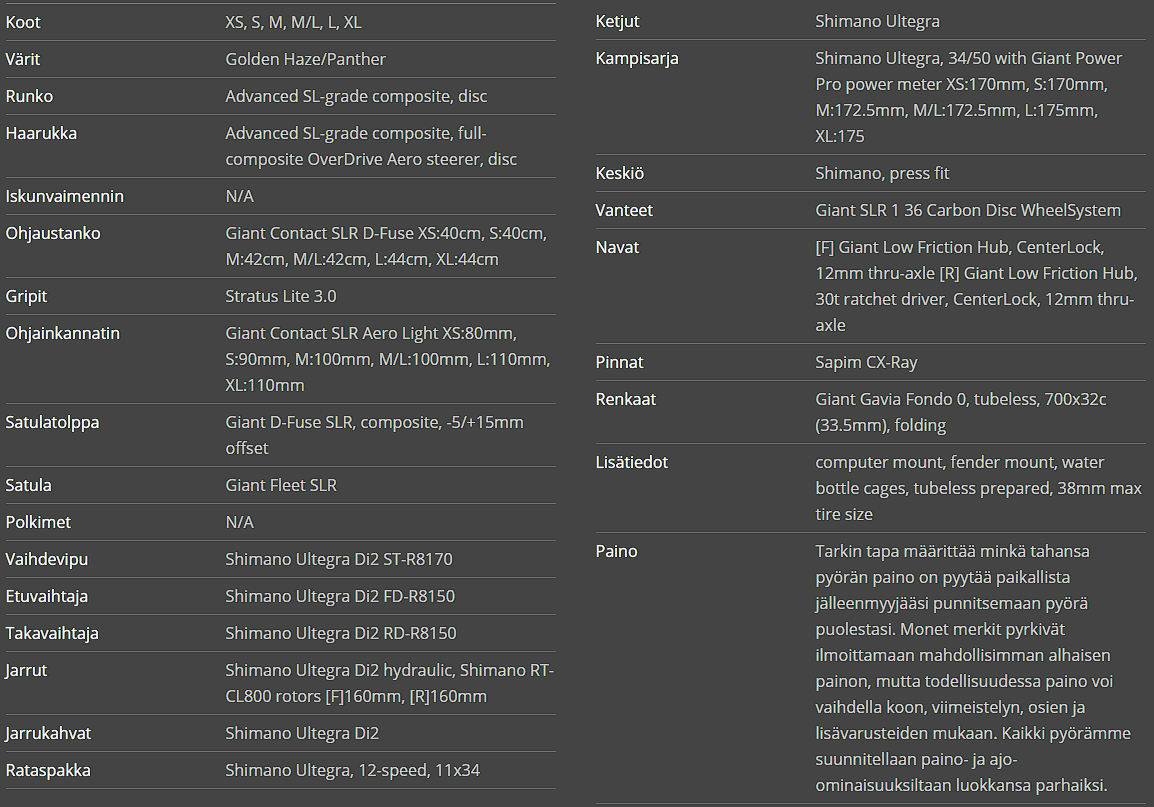This screenshot has width=1154, height=807.
Task: Click the Koot sizes row label
Action: (24, 22)
